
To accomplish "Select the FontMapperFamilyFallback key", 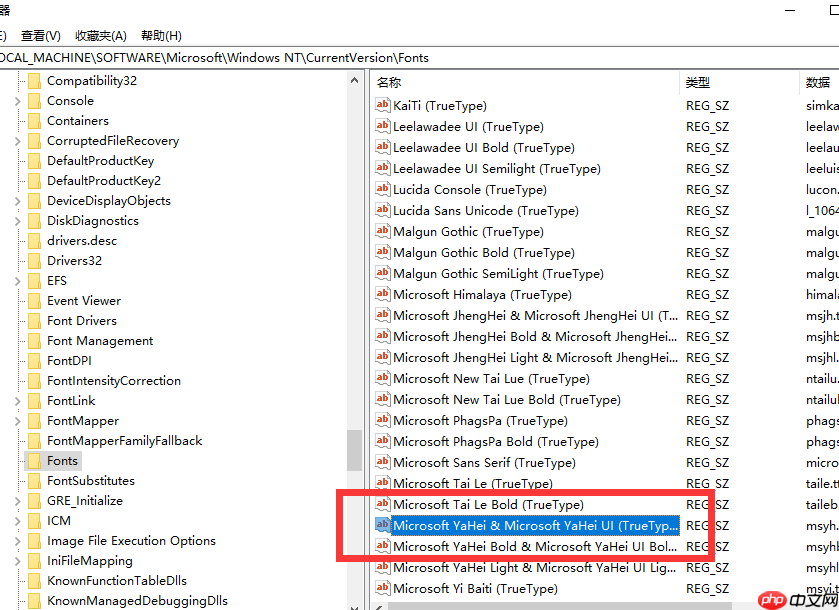I will click(124, 441).
